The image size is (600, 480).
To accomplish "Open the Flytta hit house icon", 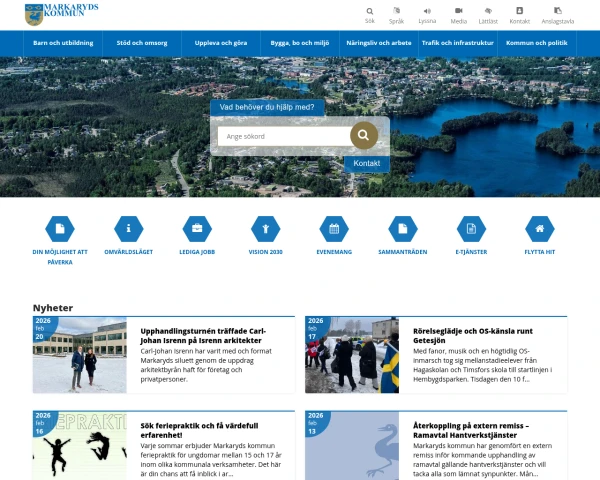I will coord(540,229).
